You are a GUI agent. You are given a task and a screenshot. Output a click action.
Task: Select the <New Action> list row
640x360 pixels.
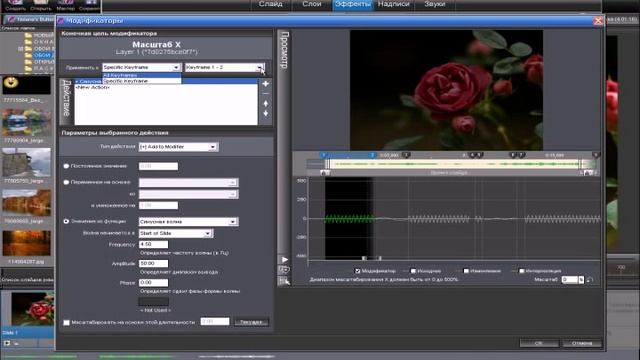tap(166, 87)
